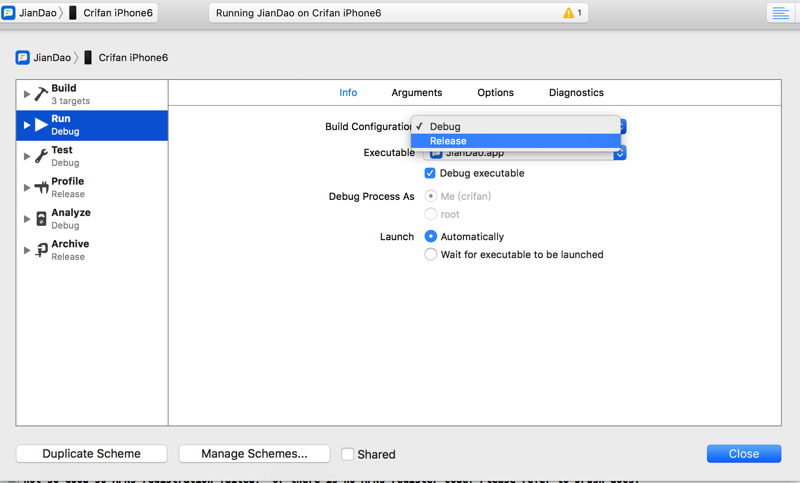
Task: Toggle the Shared checkbox
Action: click(x=347, y=454)
